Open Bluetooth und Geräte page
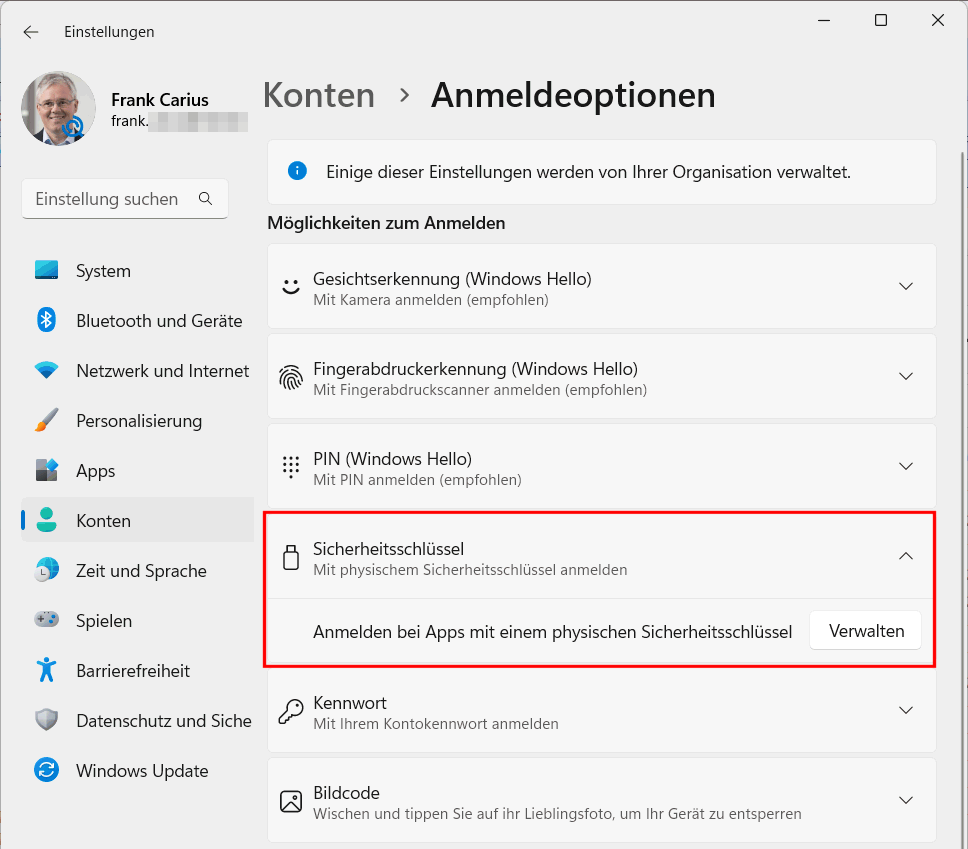Viewport: 968px width, 849px height. click(x=138, y=320)
